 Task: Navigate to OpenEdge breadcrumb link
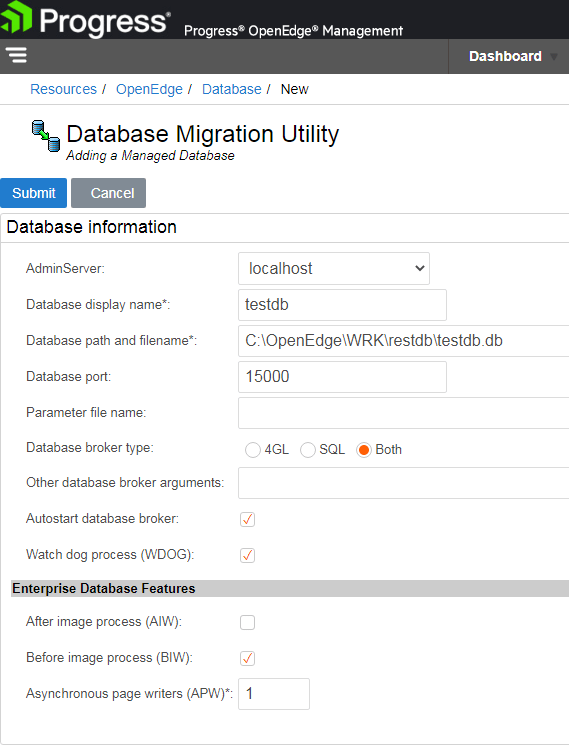(149, 89)
